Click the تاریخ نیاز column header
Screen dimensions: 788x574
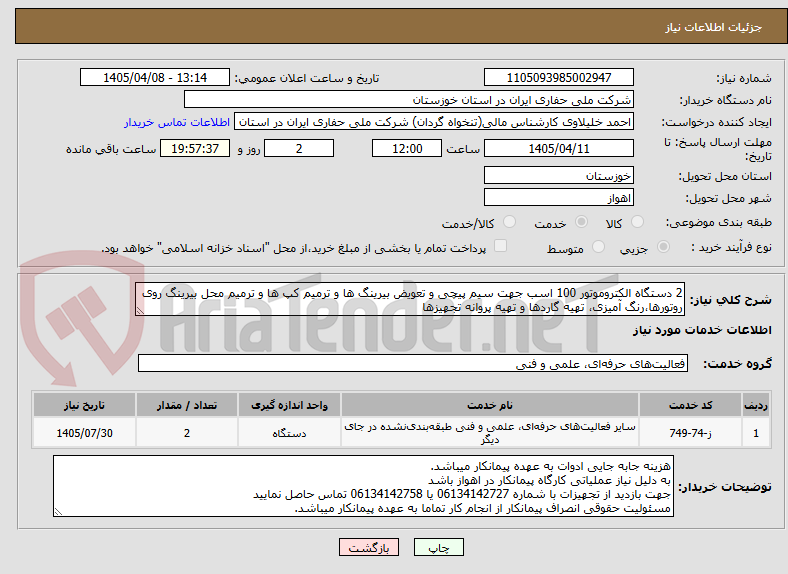tap(84, 405)
